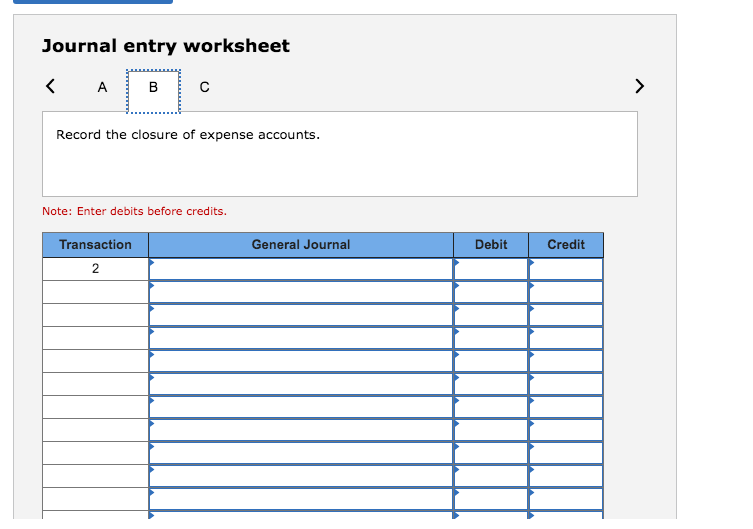This screenshot has width=753, height=529.
Task: Click Credit field in transaction 2 row
Action: coord(566,269)
